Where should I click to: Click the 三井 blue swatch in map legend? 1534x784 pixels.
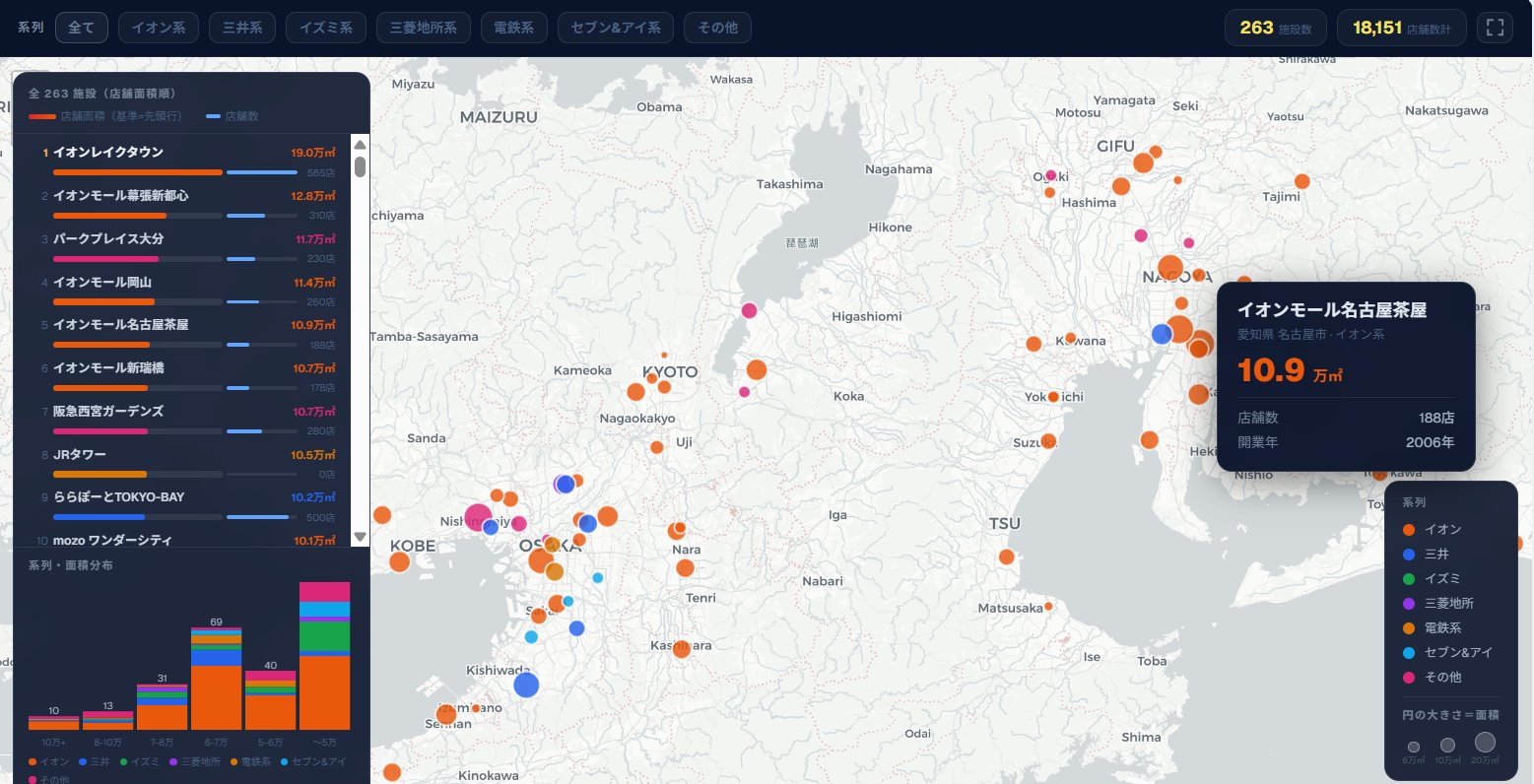(x=1409, y=555)
